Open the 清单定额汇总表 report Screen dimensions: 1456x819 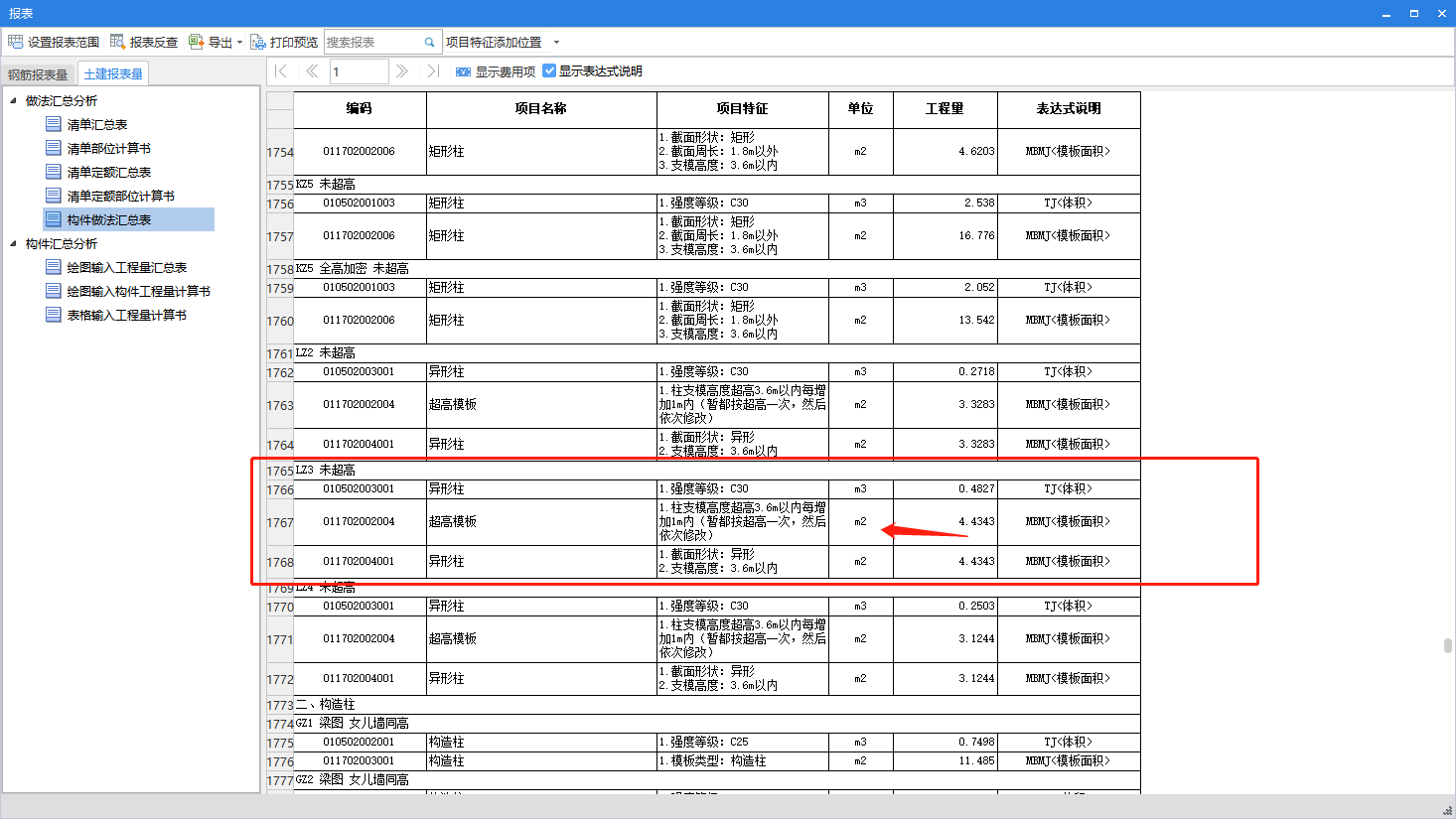point(109,172)
